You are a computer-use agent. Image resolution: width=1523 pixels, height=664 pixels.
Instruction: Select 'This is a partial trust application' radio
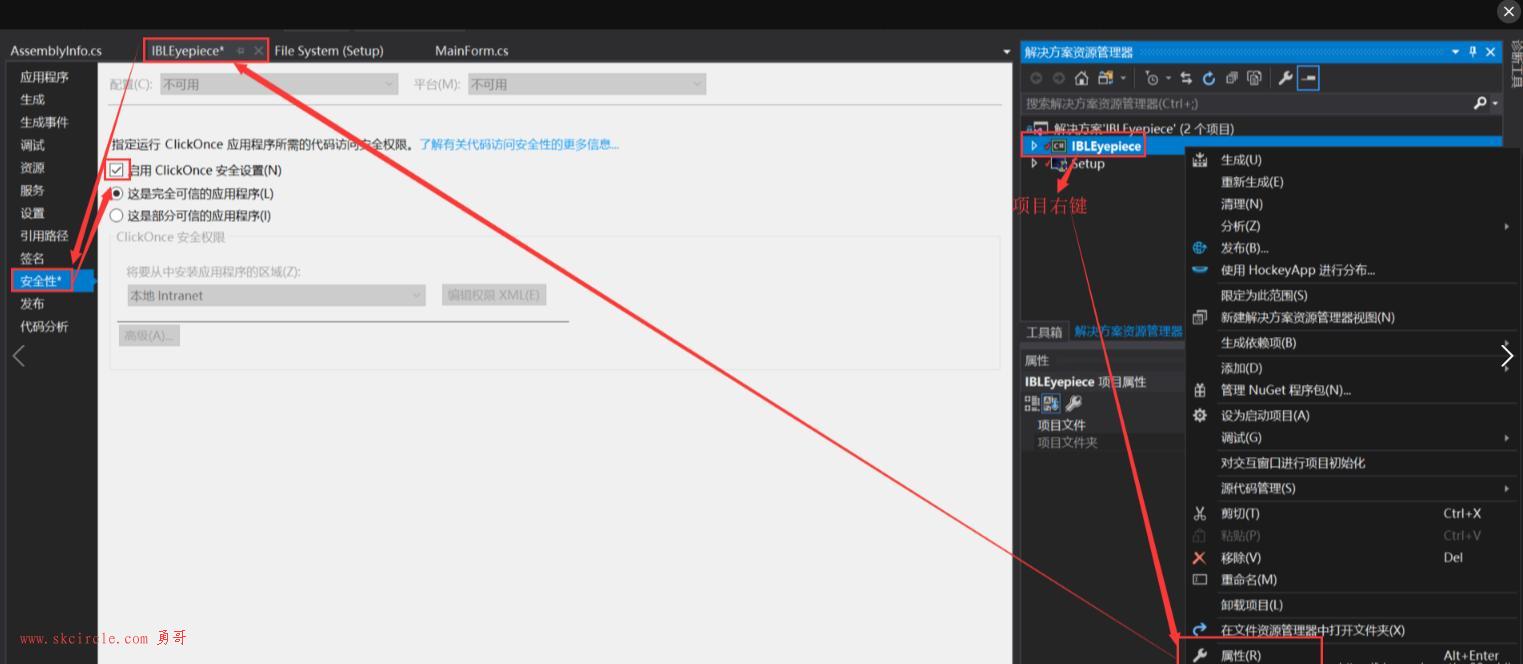click(117, 215)
